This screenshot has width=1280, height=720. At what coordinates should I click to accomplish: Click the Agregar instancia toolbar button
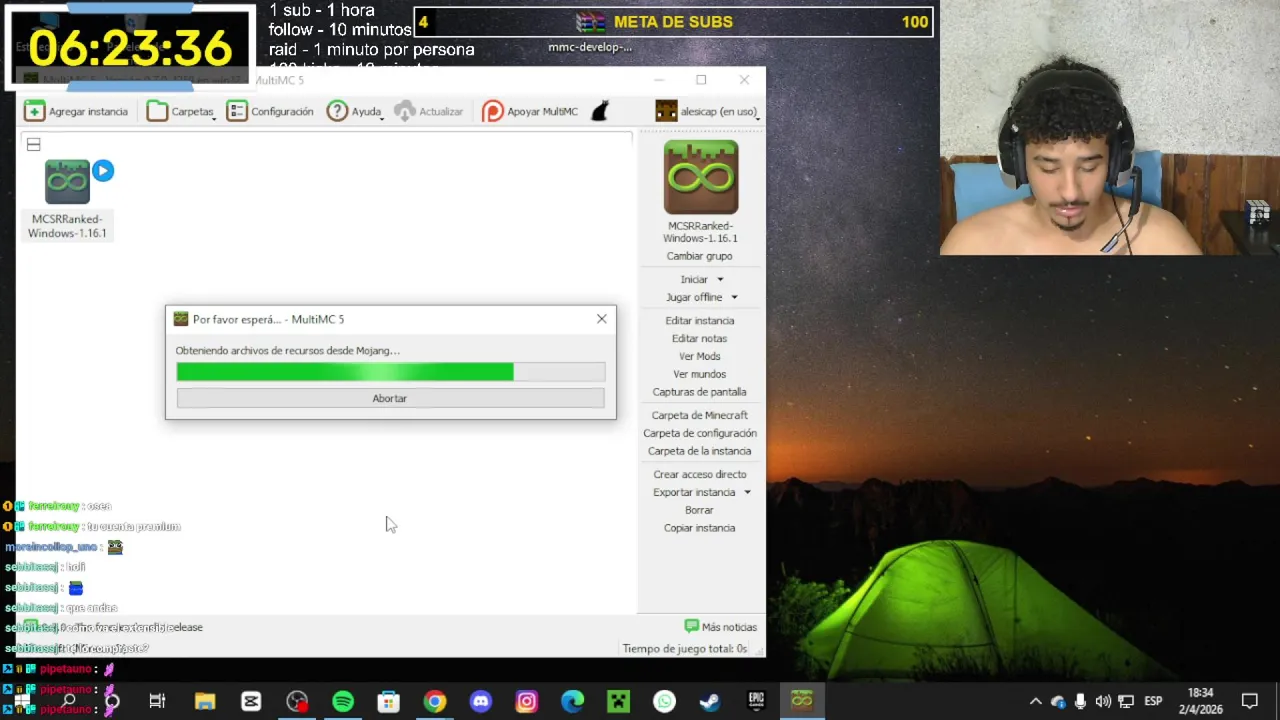(x=76, y=111)
